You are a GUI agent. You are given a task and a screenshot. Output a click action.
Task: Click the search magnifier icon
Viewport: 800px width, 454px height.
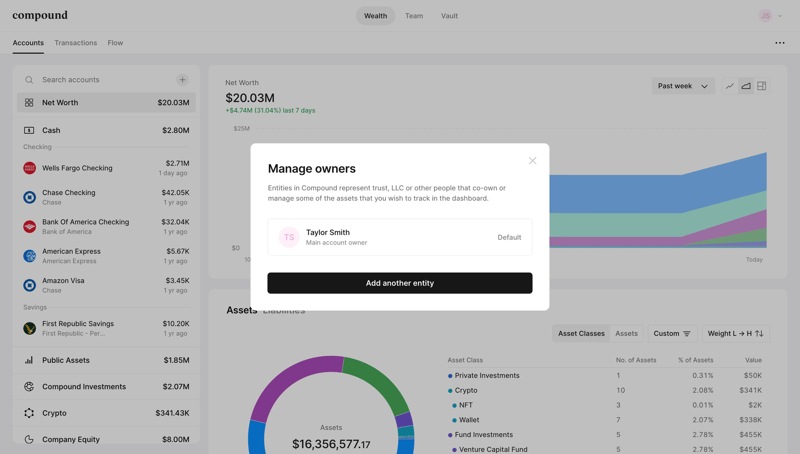point(29,80)
